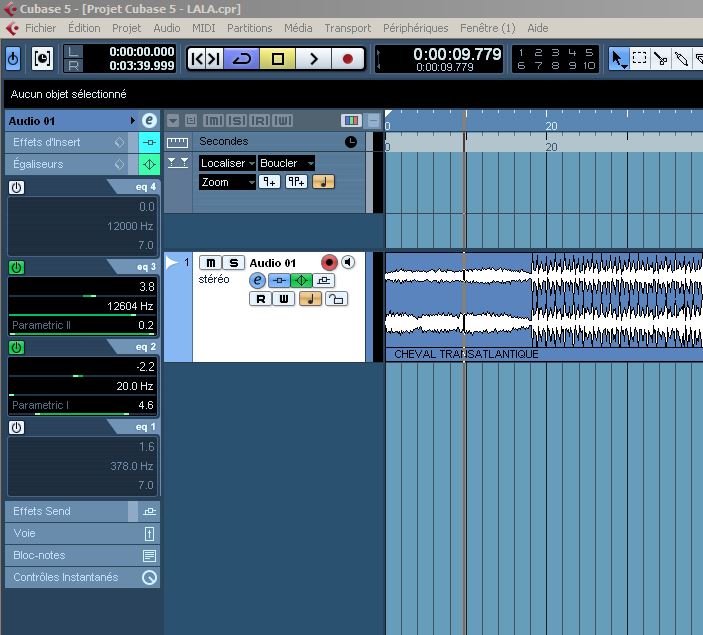Click inserts state icon on Audio 01 track
Screen dimensions: 703x635
279,281
